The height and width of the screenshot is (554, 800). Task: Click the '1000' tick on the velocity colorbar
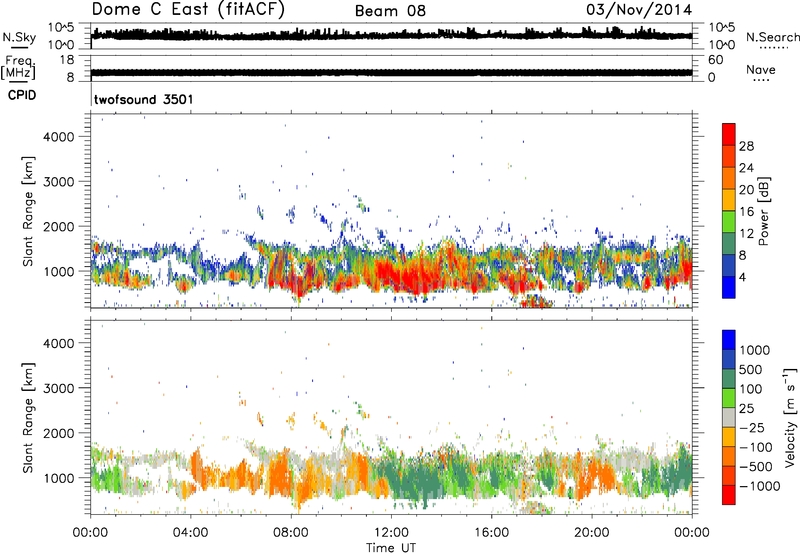pos(754,350)
